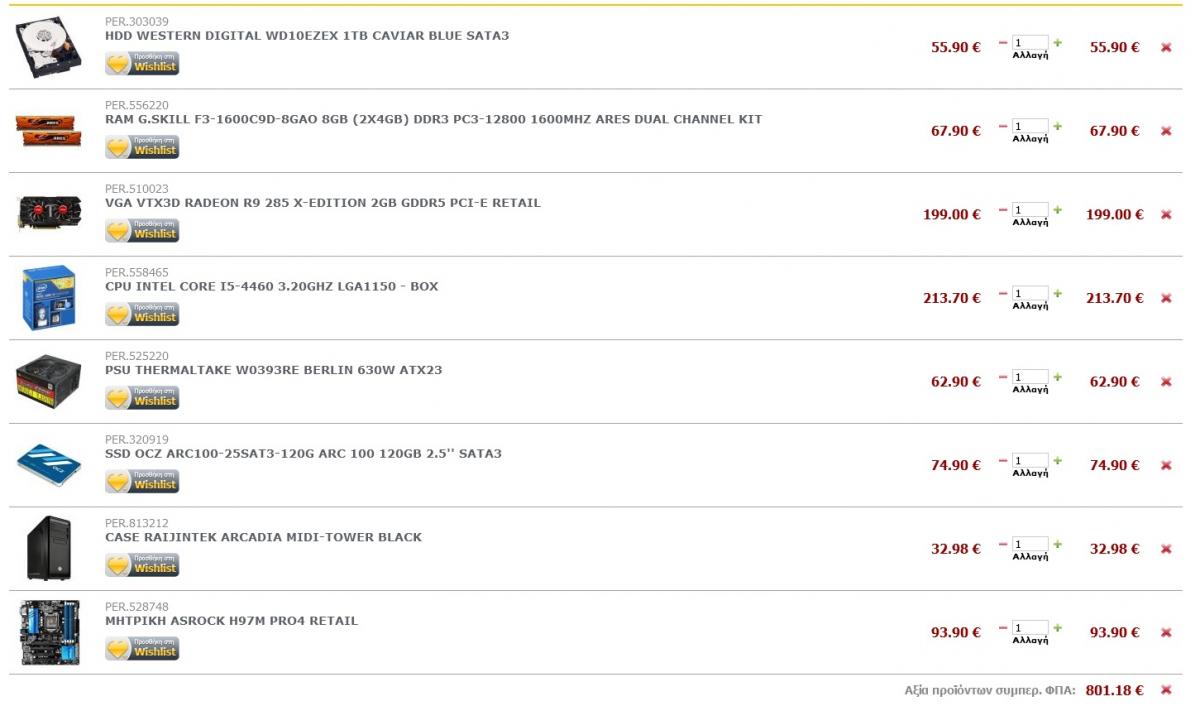Add the Thermaltake PSU to Wishlist
Image resolution: width=1200 pixels, height=706 pixels.
[142, 398]
